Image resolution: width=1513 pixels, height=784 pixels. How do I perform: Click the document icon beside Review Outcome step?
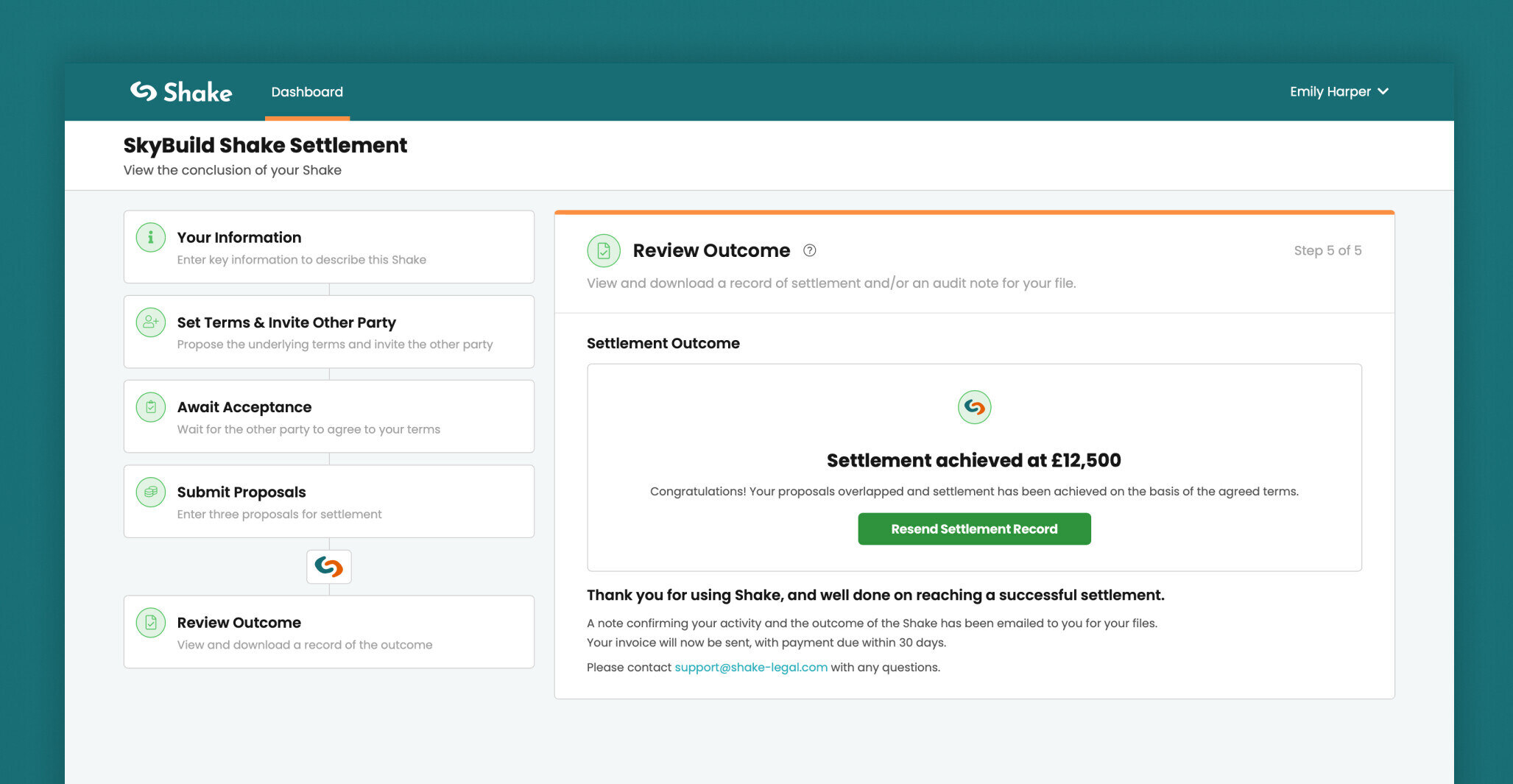(150, 622)
